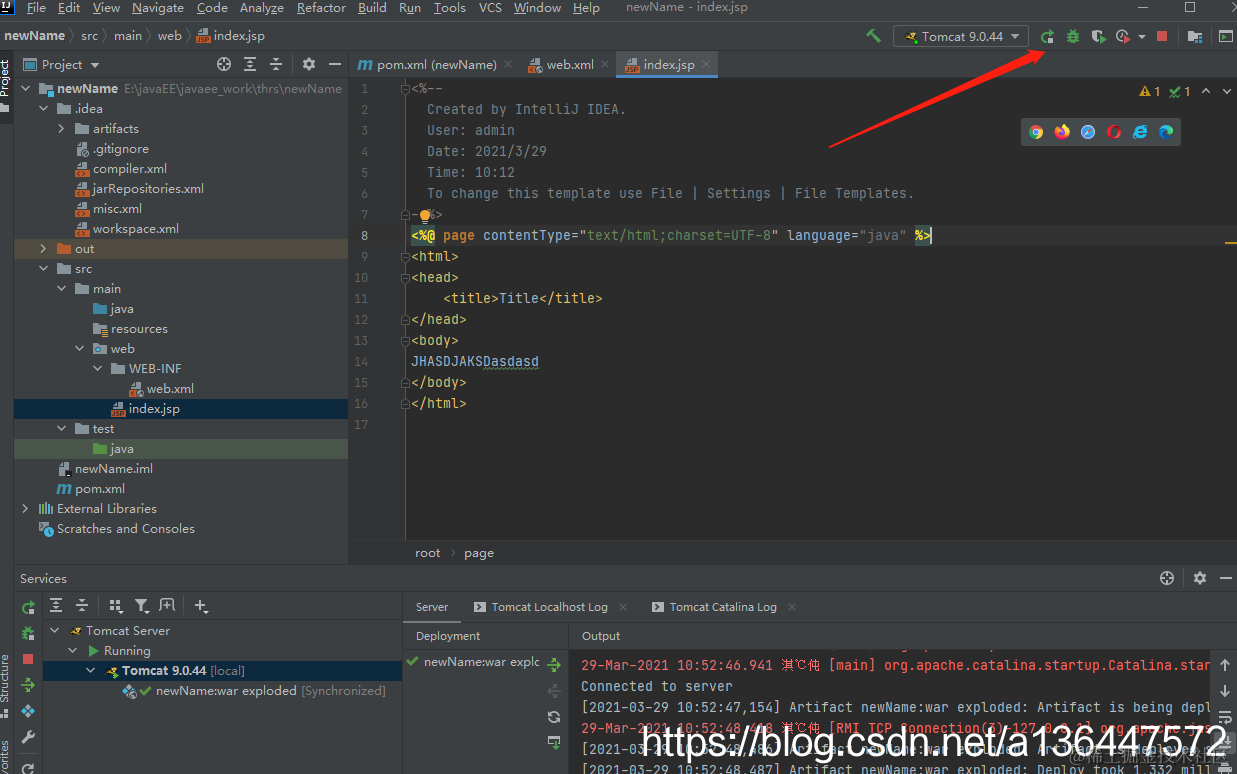Close the index.jsp editor tab
This screenshot has width=1237, height=774.
point(707,64)
